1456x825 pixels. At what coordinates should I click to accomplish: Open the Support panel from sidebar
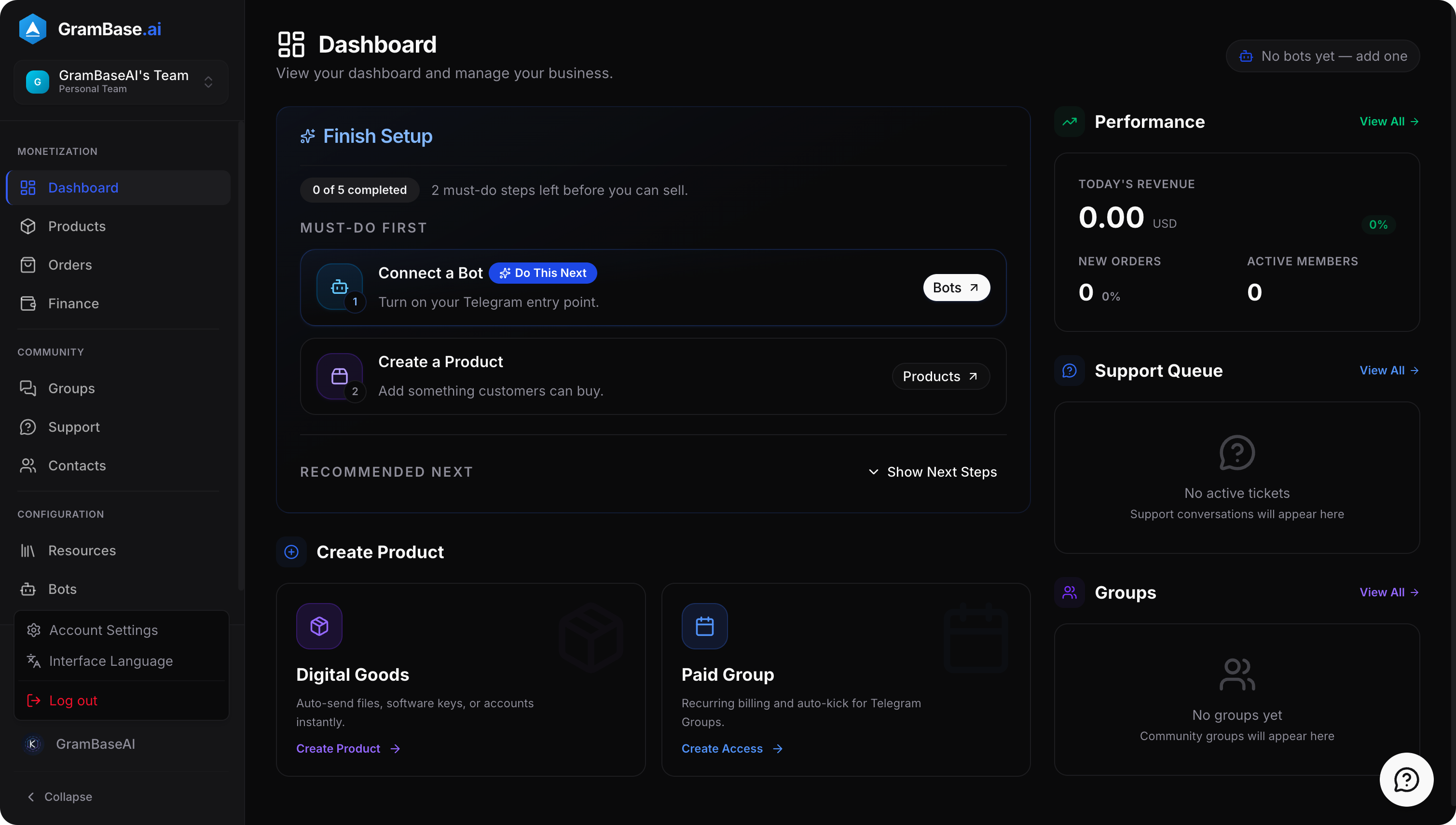point(74,426)
